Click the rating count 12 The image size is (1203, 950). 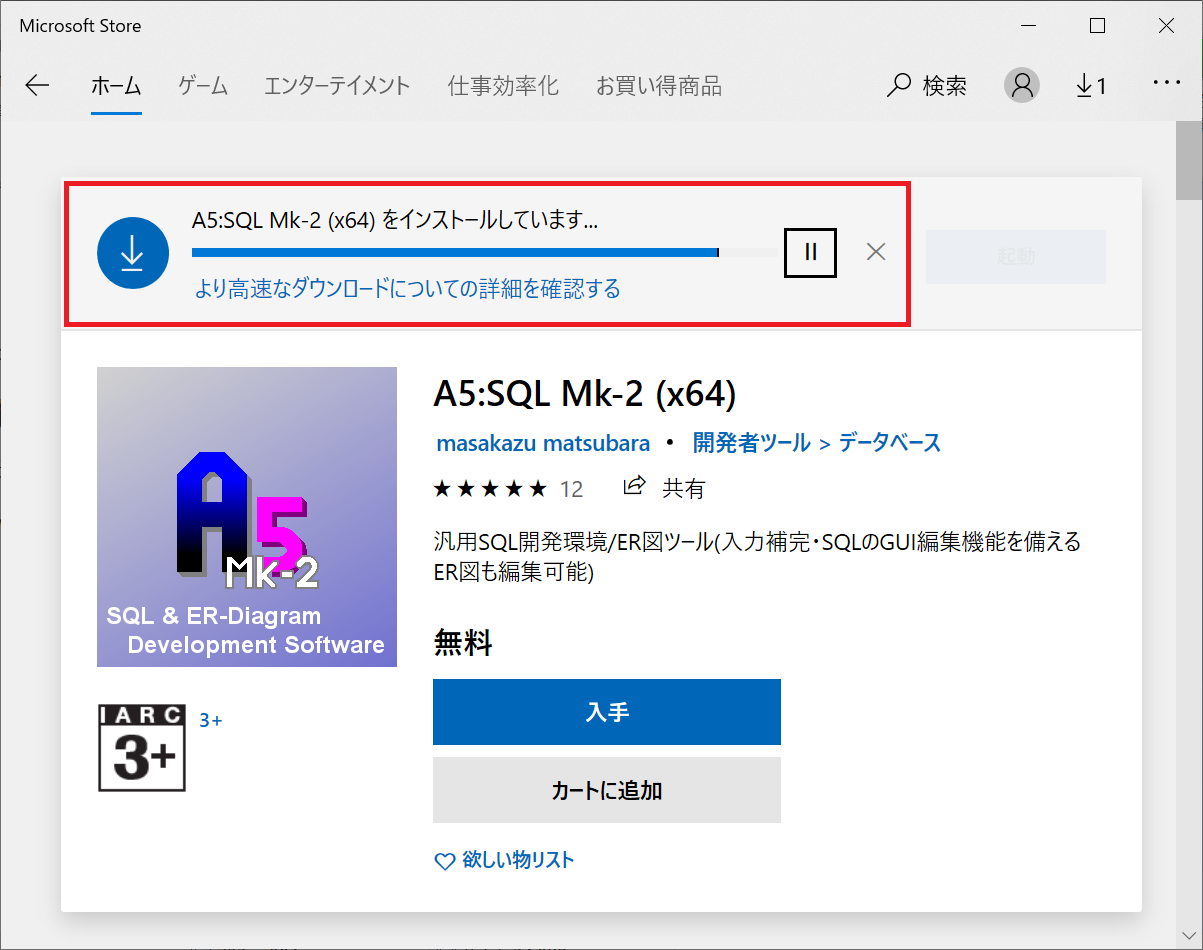pyautogui.click(x=571, y=489)
